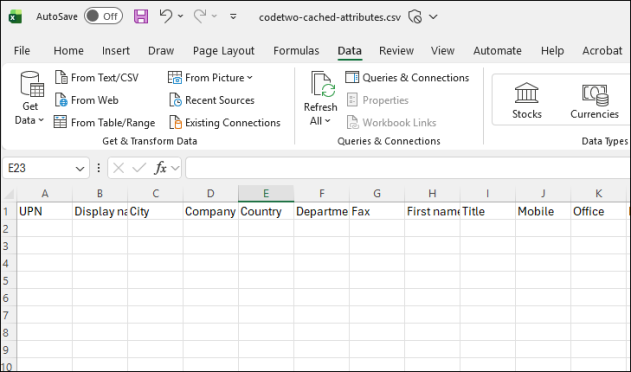Click the Redo arrow icon

click(x=200, y=17)
